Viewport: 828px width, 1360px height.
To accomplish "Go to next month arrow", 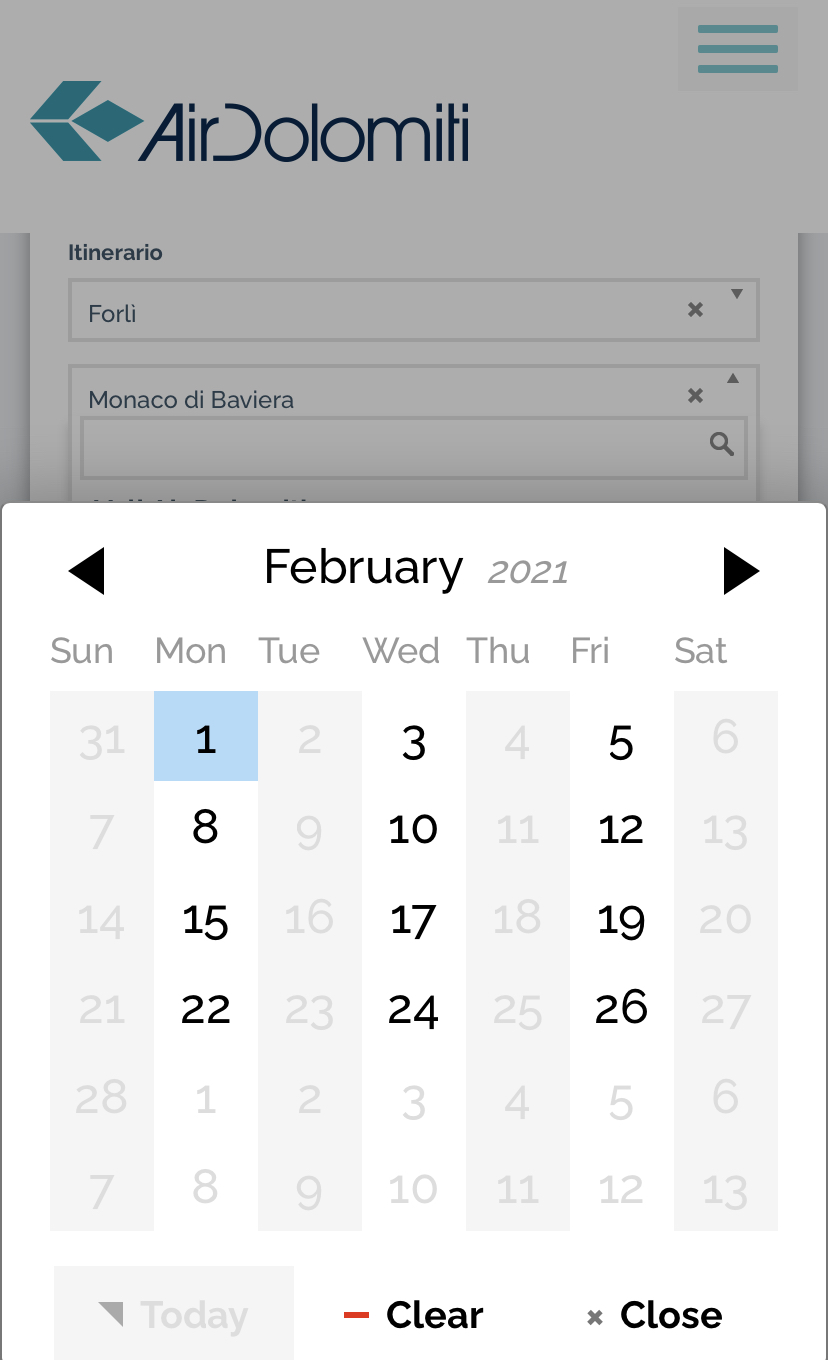I will 740,572.
